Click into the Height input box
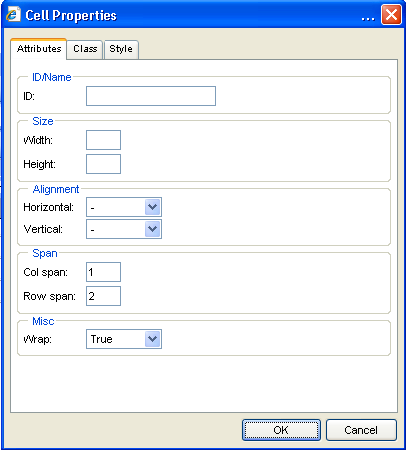The width and height of the screenshot is (406, 450). [x=103, y=164]
